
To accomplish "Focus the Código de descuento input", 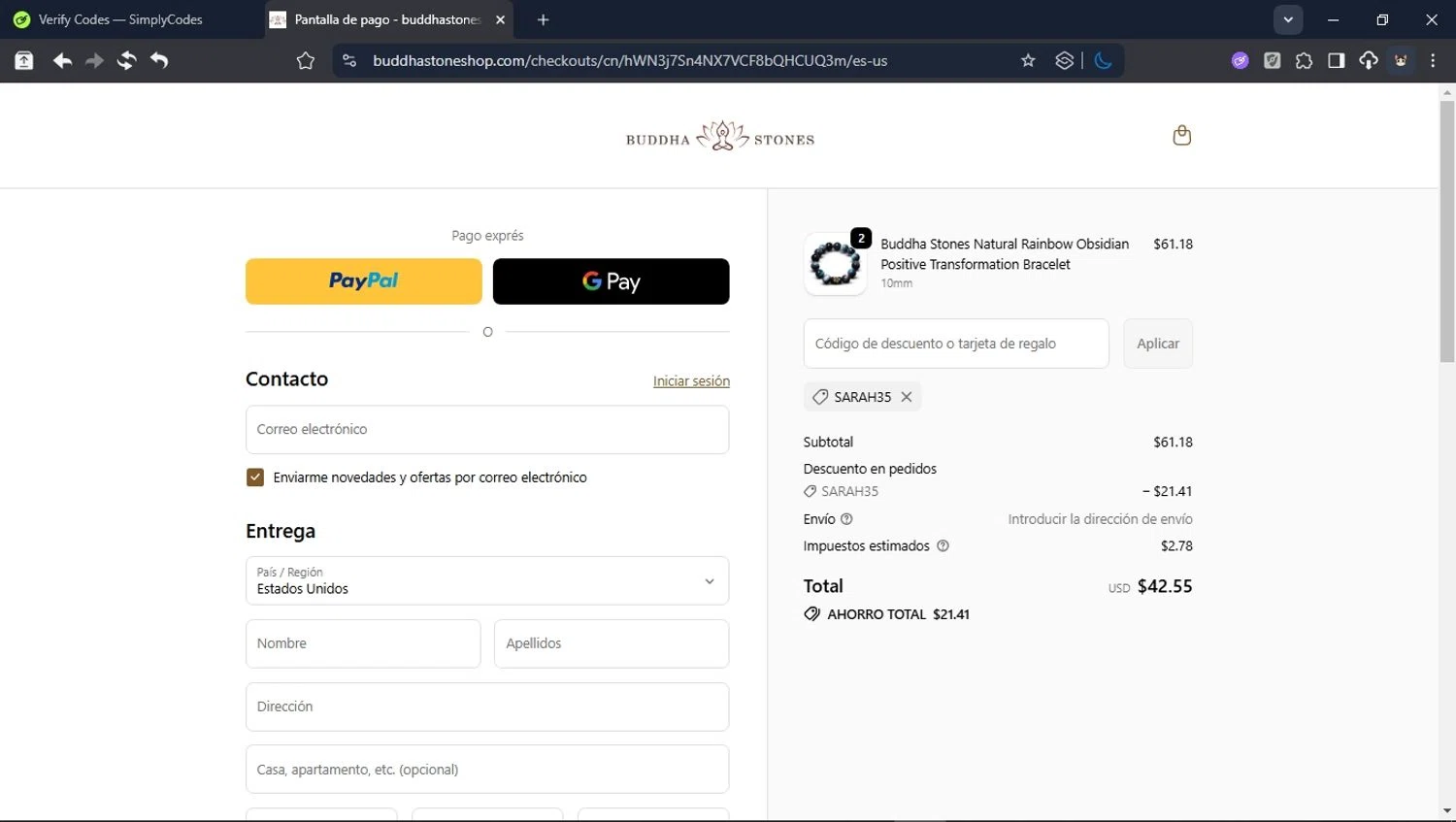I will [x=956, y=344].
